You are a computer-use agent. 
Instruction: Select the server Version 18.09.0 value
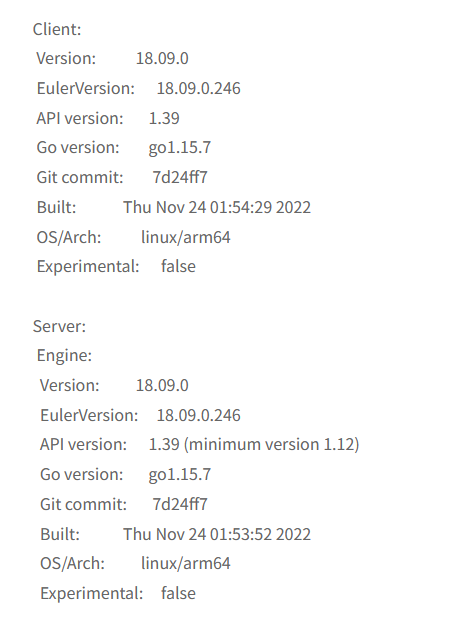tap(162, 385)
